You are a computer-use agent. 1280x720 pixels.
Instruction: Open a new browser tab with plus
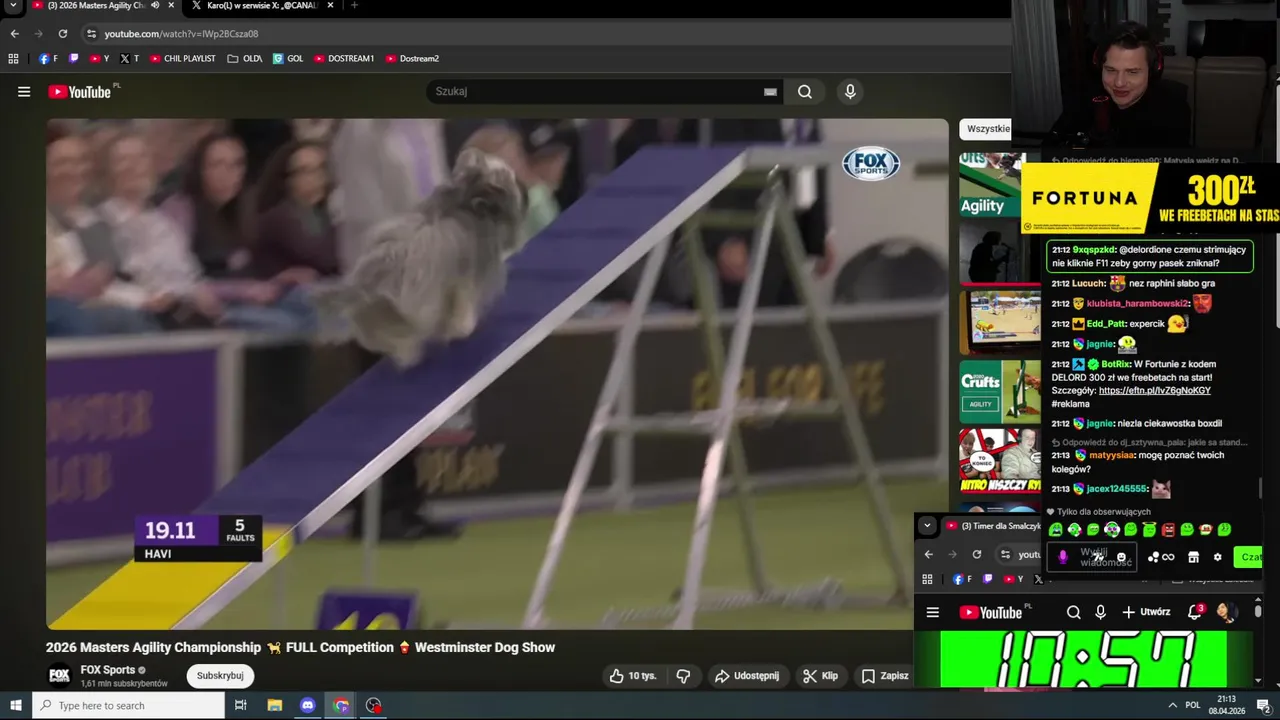click(x=354, y=6)
